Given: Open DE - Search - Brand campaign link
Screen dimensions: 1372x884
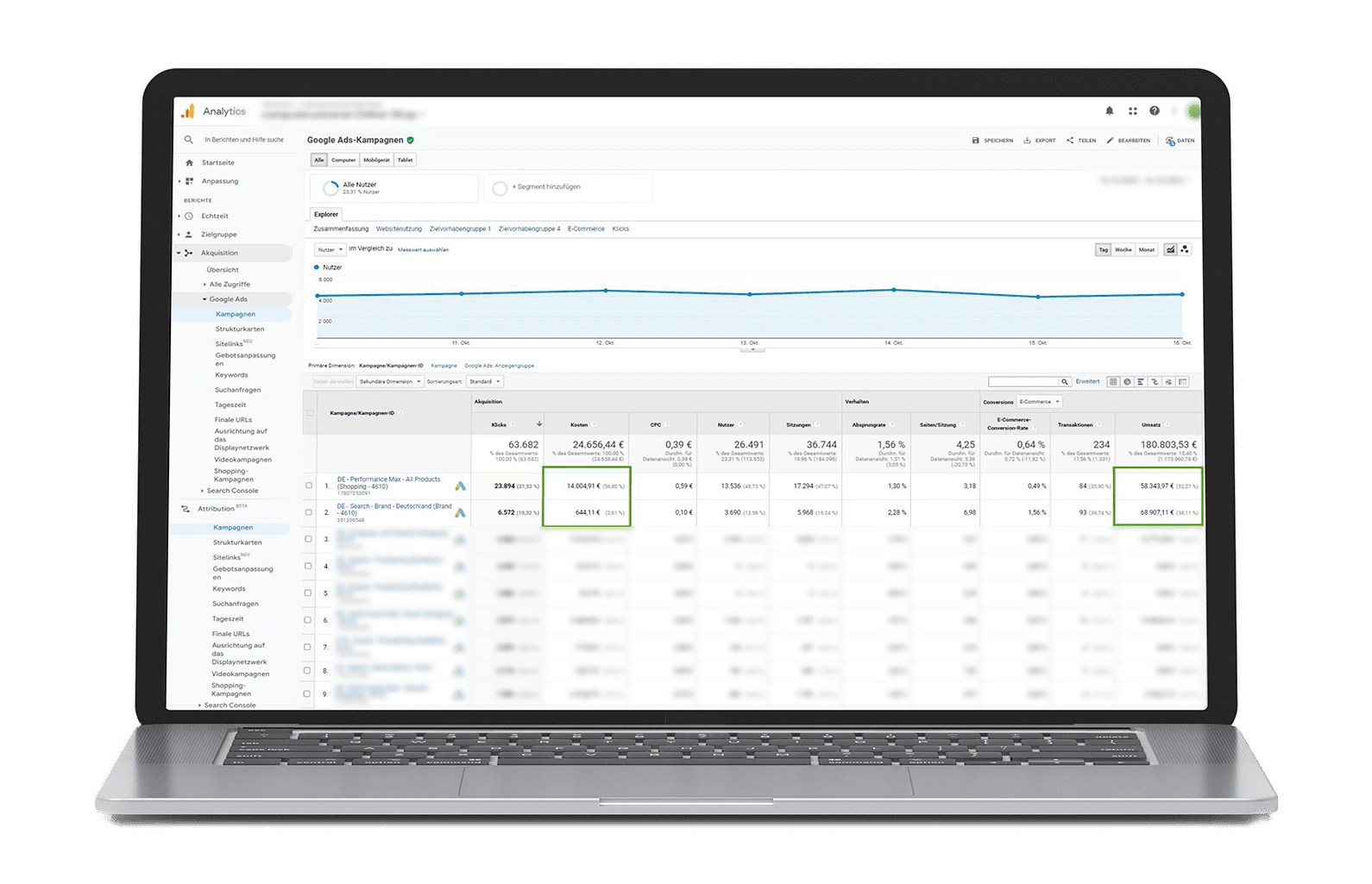Looking at the screenshot, I should [394, 510].
